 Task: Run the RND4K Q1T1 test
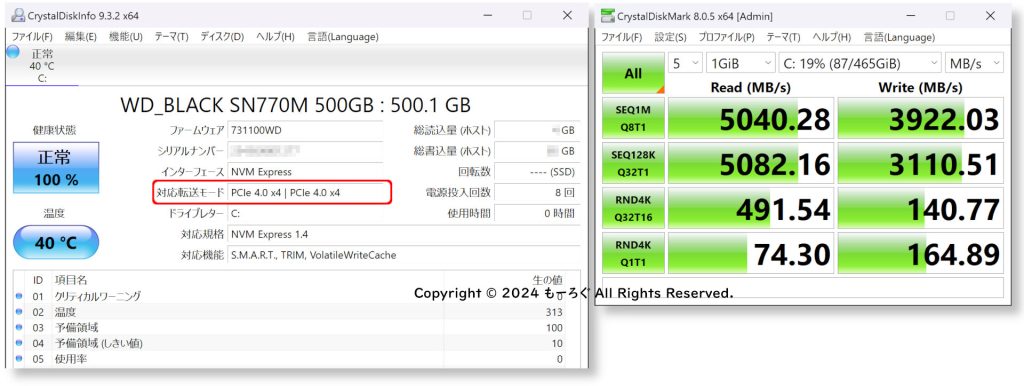633,253
